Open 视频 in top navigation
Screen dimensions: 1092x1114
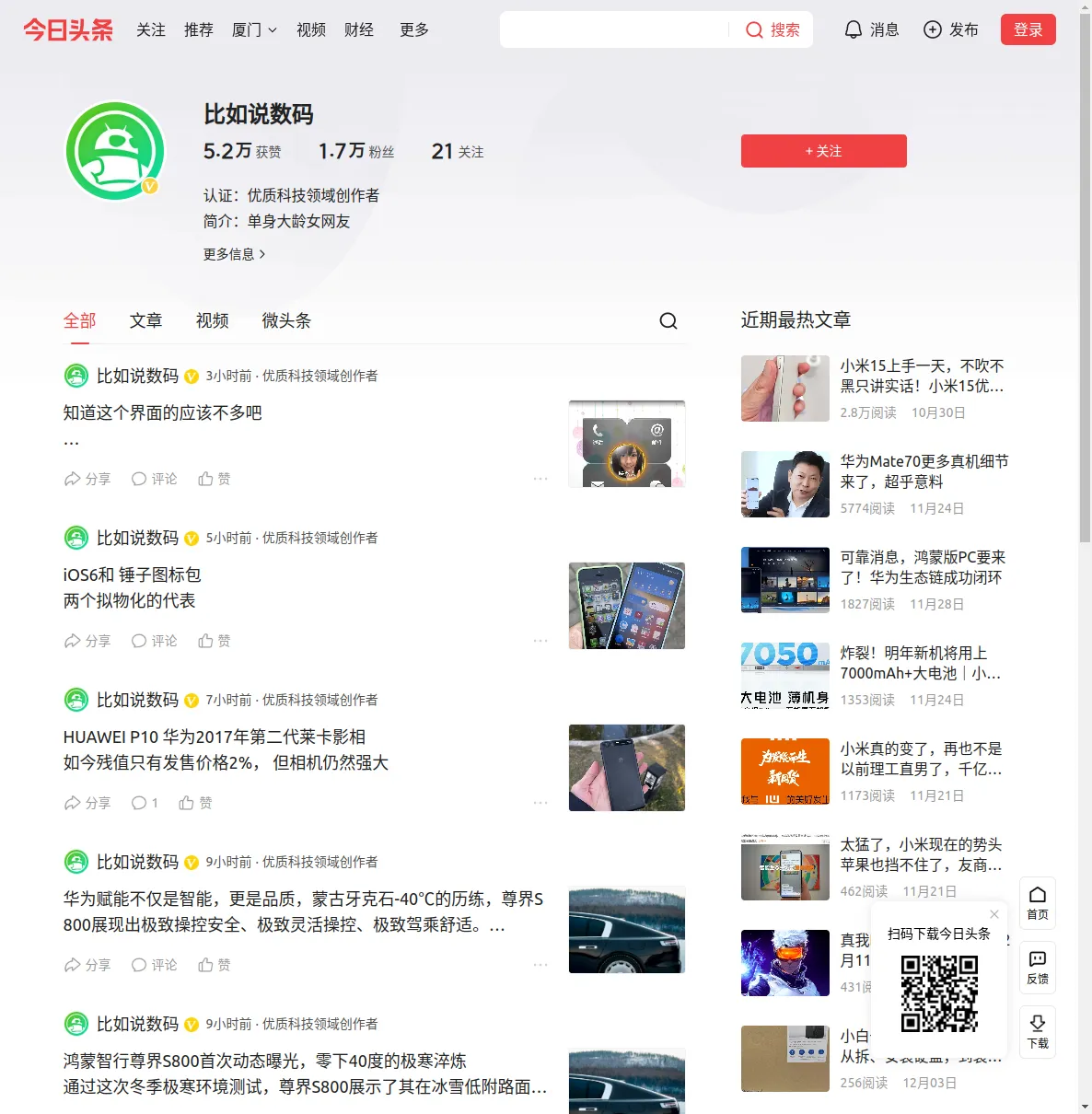(311, 29)
